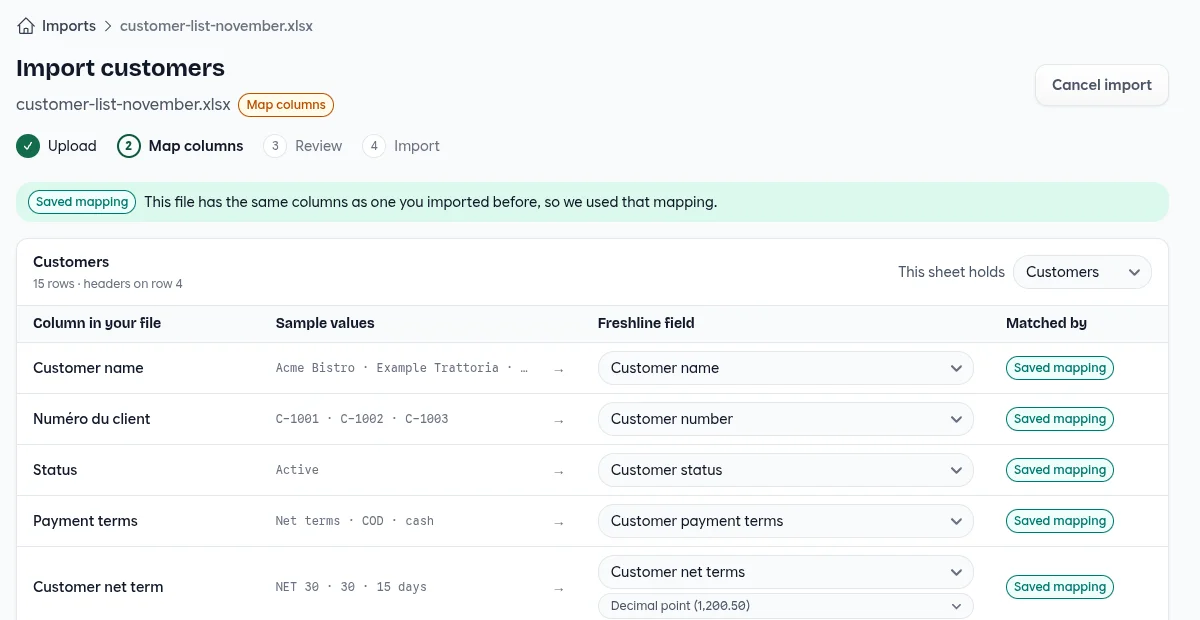Click sample values 'Net terms · COD · cash'
This screenshot has height=620, width=1200.
[355, 521]
